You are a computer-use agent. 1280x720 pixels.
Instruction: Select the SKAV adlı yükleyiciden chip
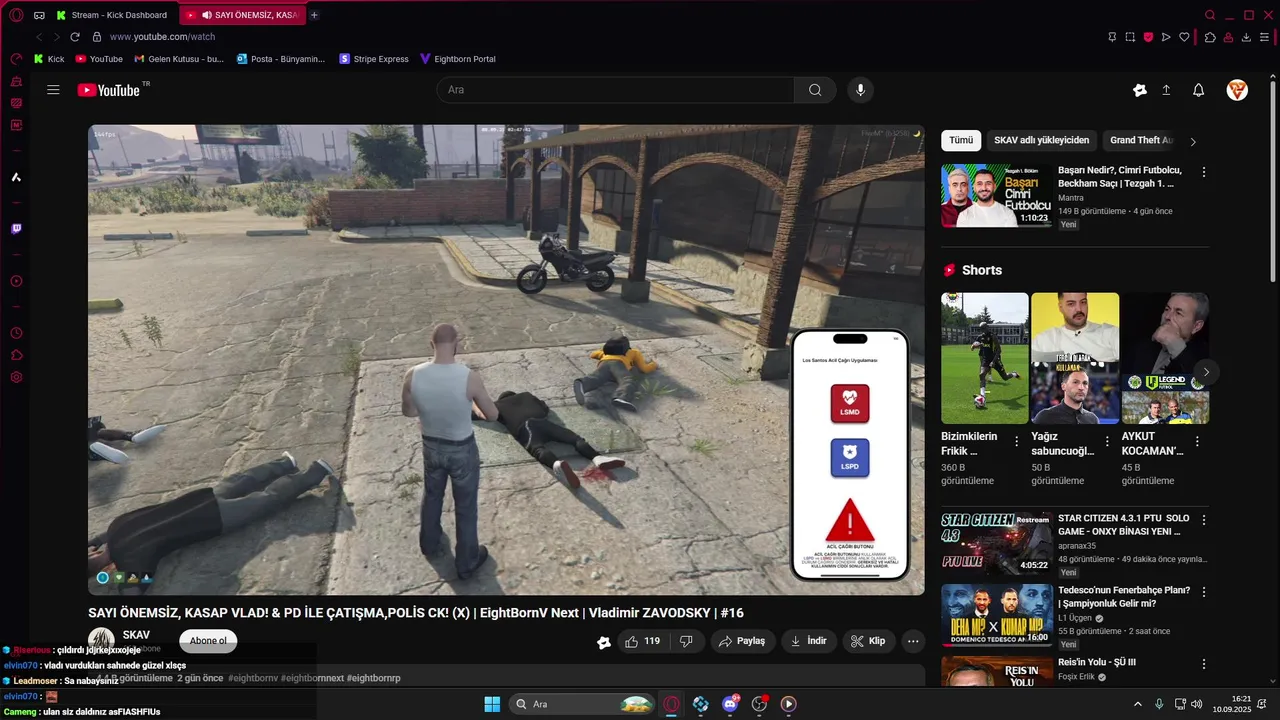tap(1041, 140)
